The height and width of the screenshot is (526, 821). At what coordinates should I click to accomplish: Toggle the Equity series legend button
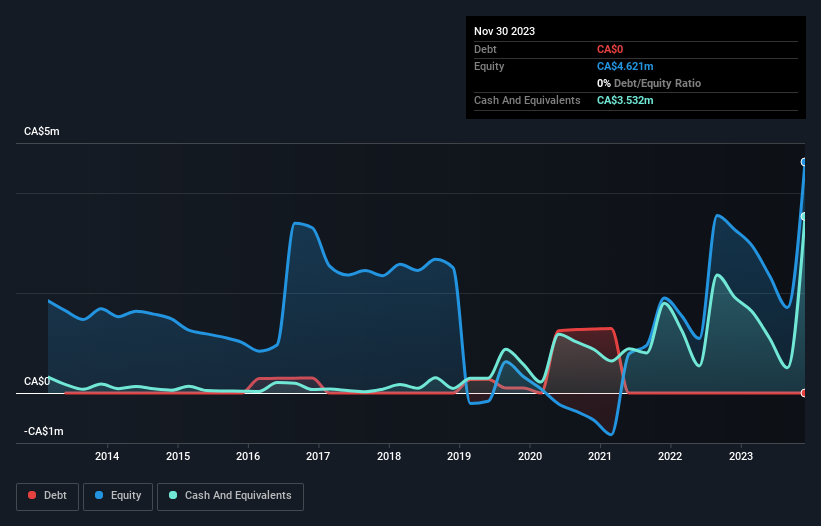coord(118,496)
